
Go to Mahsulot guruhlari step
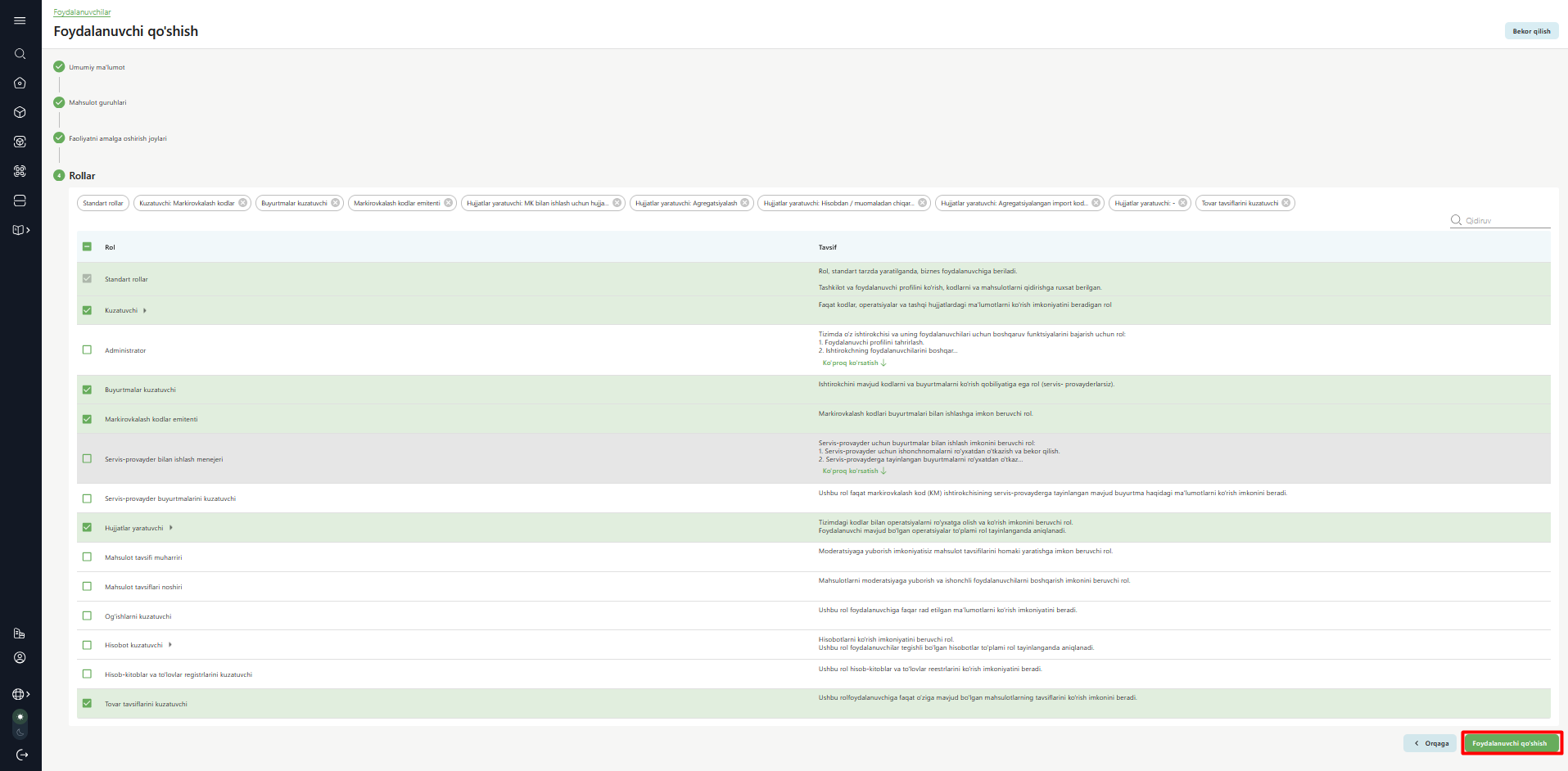[97, 102]
